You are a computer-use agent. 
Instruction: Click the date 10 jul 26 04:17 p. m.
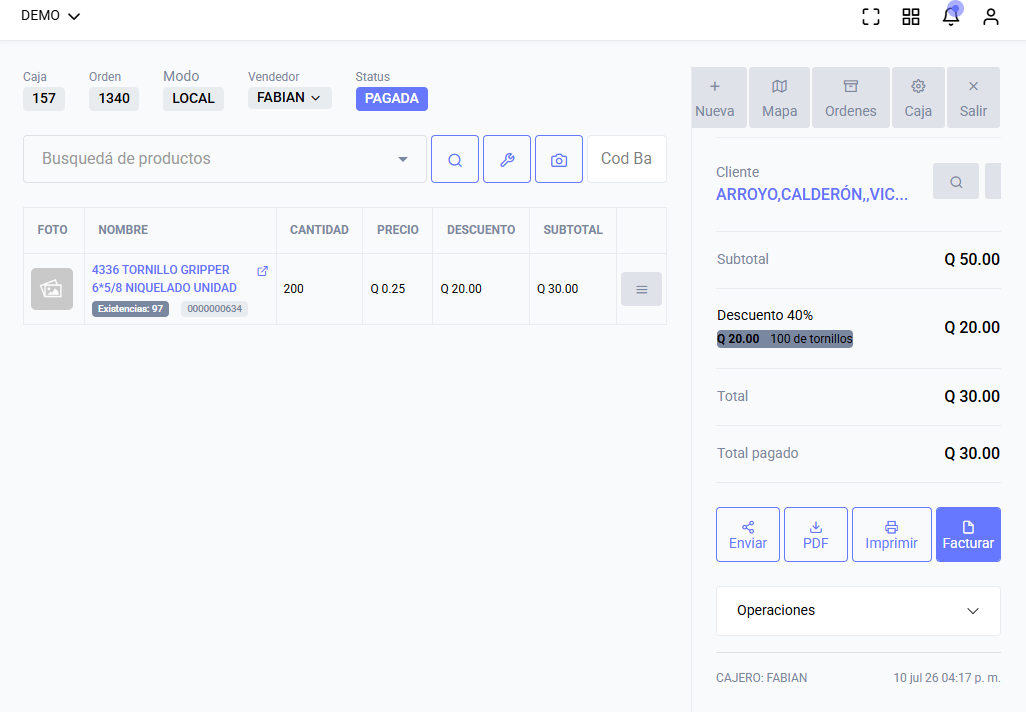tap(947, 678)
